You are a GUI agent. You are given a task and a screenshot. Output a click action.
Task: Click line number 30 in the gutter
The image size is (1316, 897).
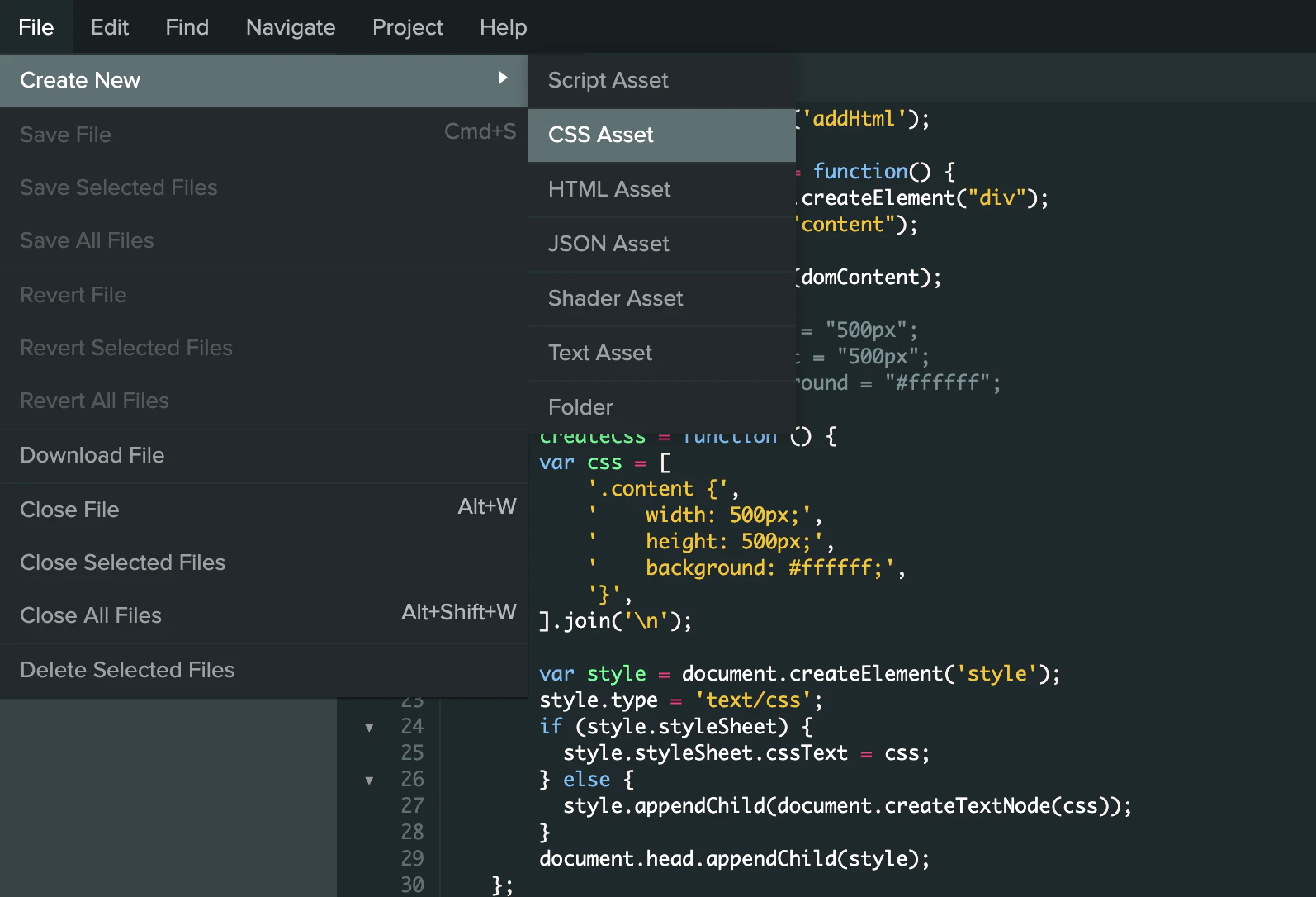(x=412, y=885)
